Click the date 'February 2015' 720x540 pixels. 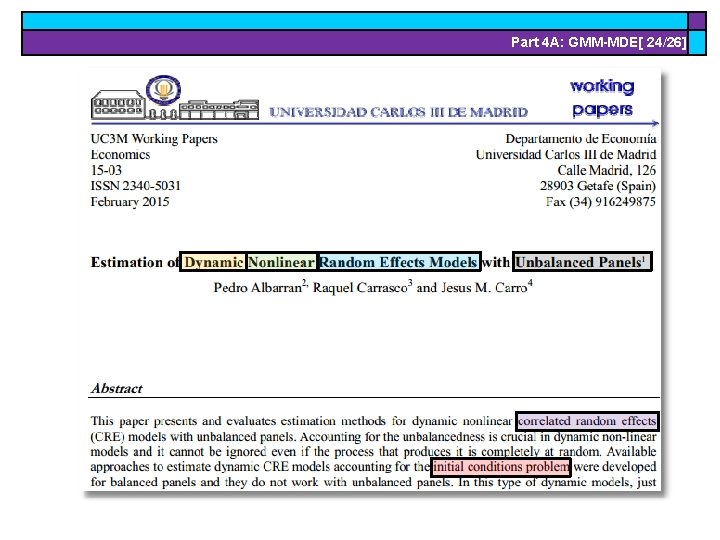point(130,202)
